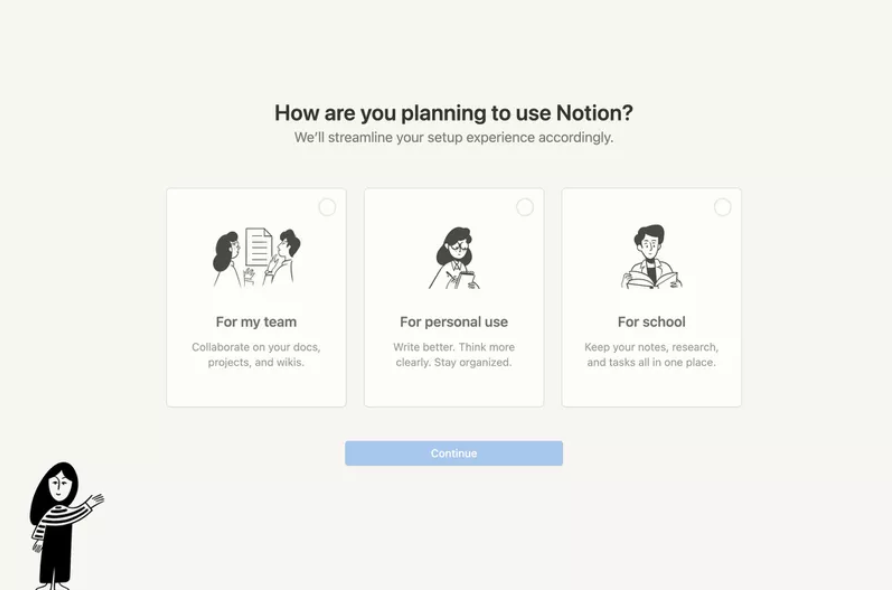Click the 'Keep your notes, research' description
This screenshot has height=592, width=892.
click(x=651, y=355)
